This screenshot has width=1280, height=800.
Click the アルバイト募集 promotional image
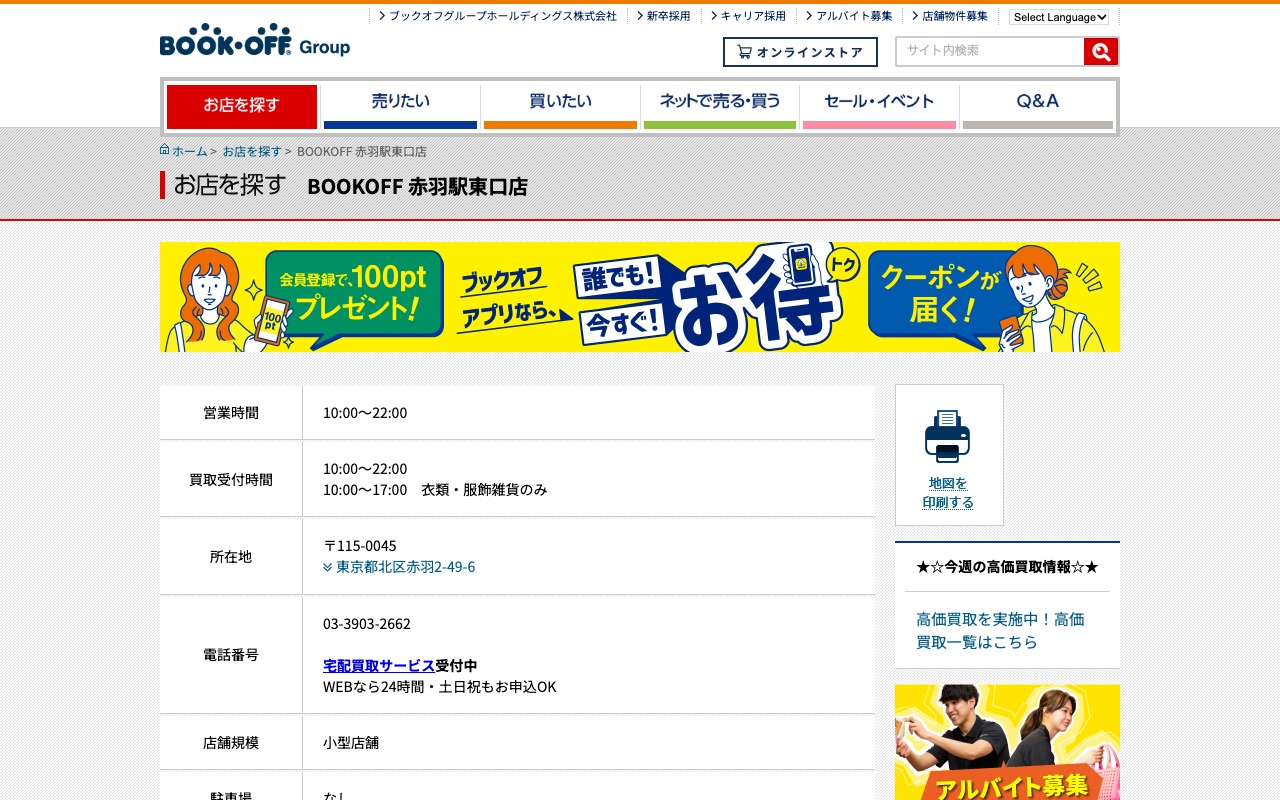pyautogui.click(x=1007, y=742)
